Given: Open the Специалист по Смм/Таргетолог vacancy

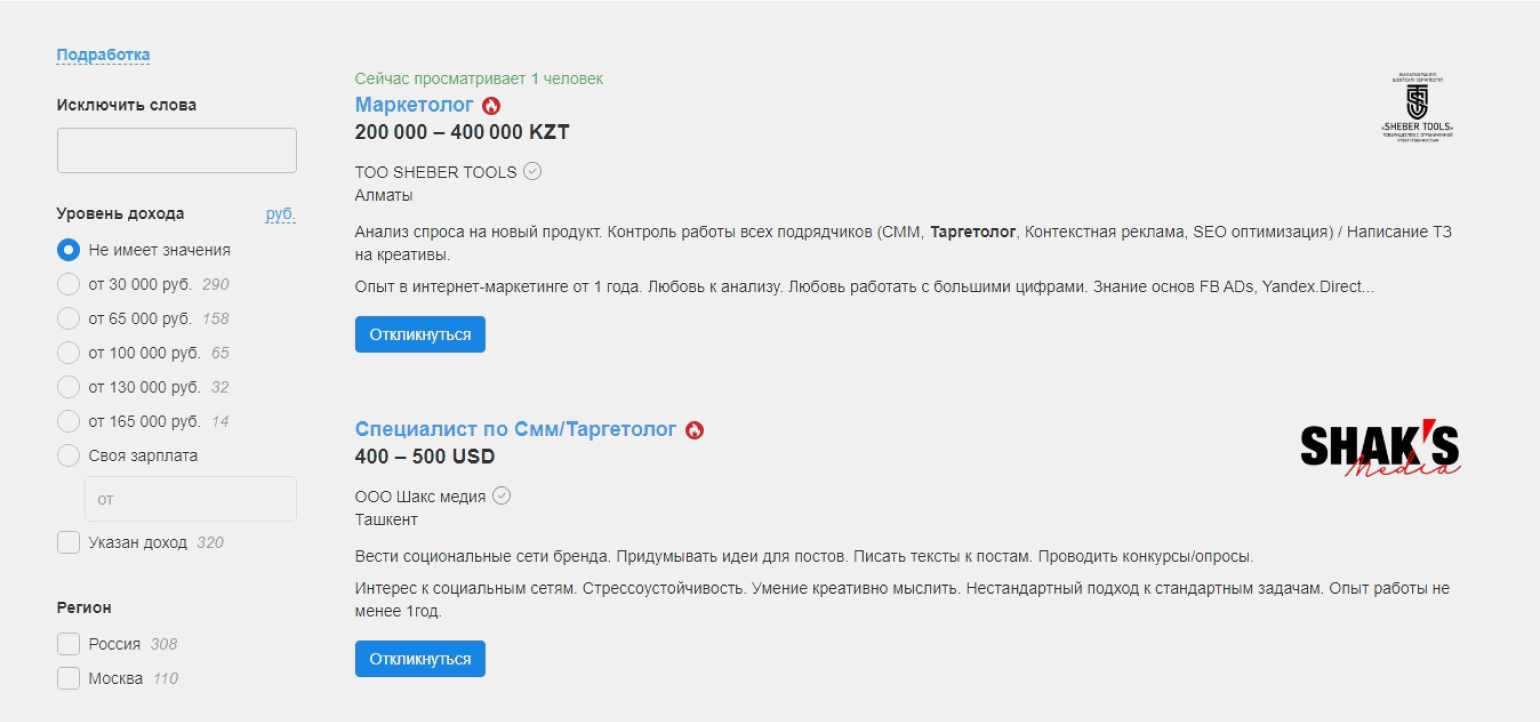Looking at the screenshot, I should click(516, 429).
